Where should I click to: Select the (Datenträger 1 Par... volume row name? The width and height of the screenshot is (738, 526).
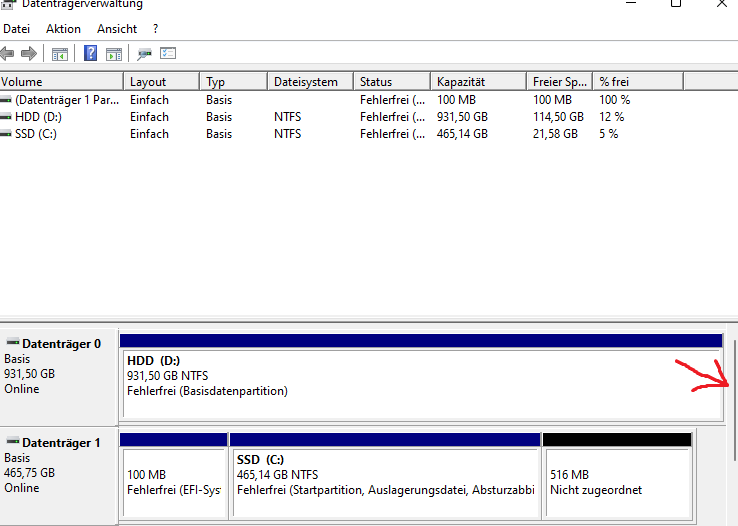pyautogui.click(x=67, y=100)
